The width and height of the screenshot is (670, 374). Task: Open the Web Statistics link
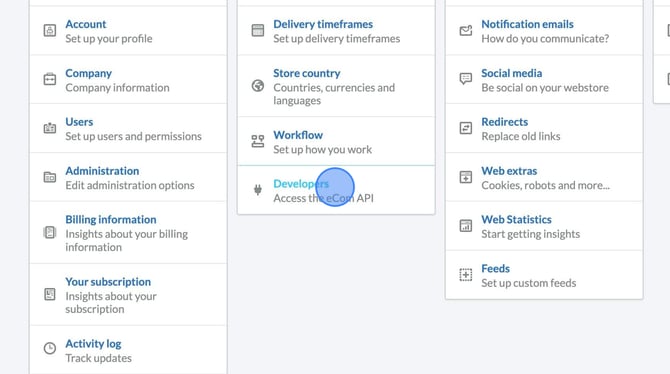(516, 220)
